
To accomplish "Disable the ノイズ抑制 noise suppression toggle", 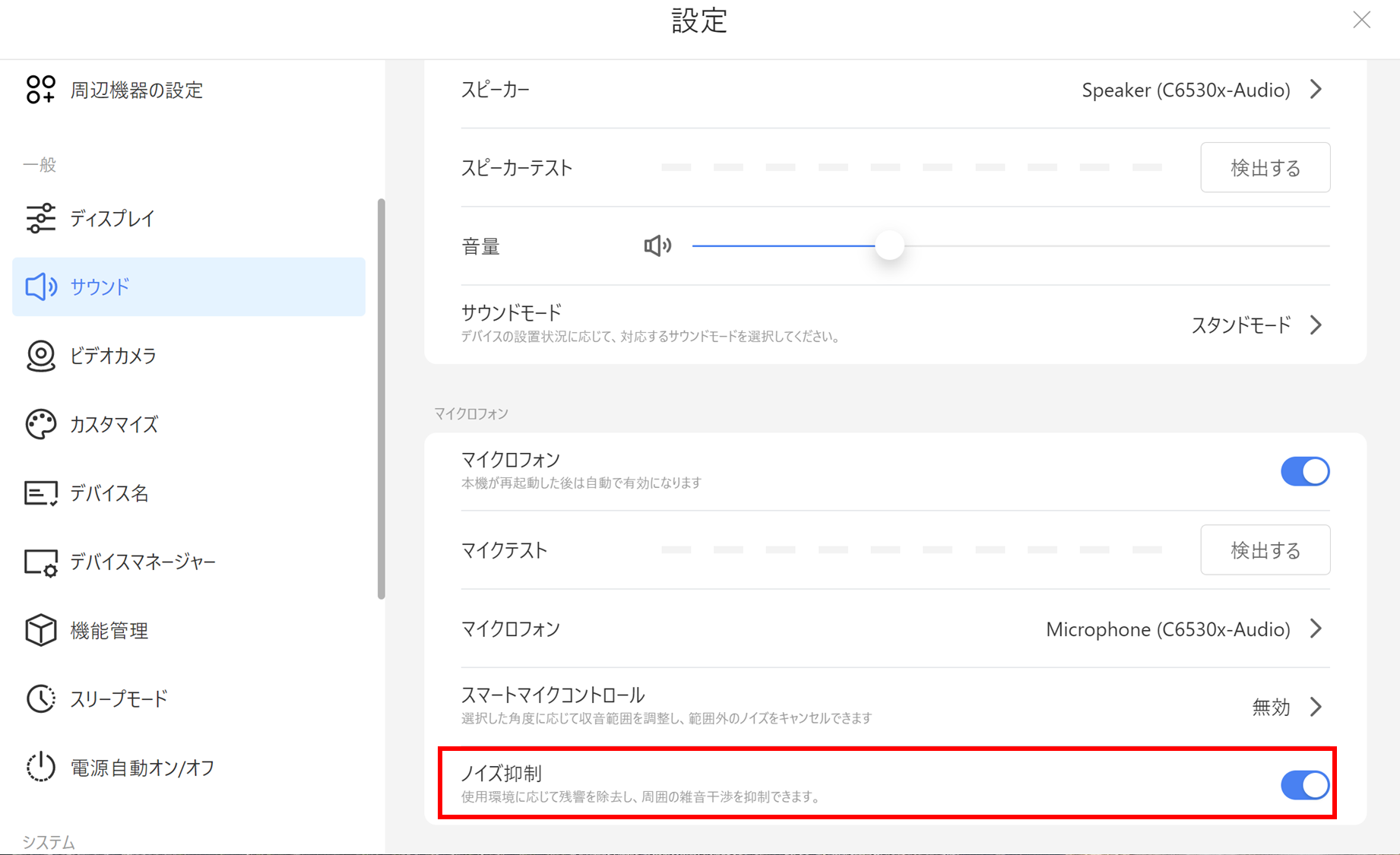I will point(1304,785).
